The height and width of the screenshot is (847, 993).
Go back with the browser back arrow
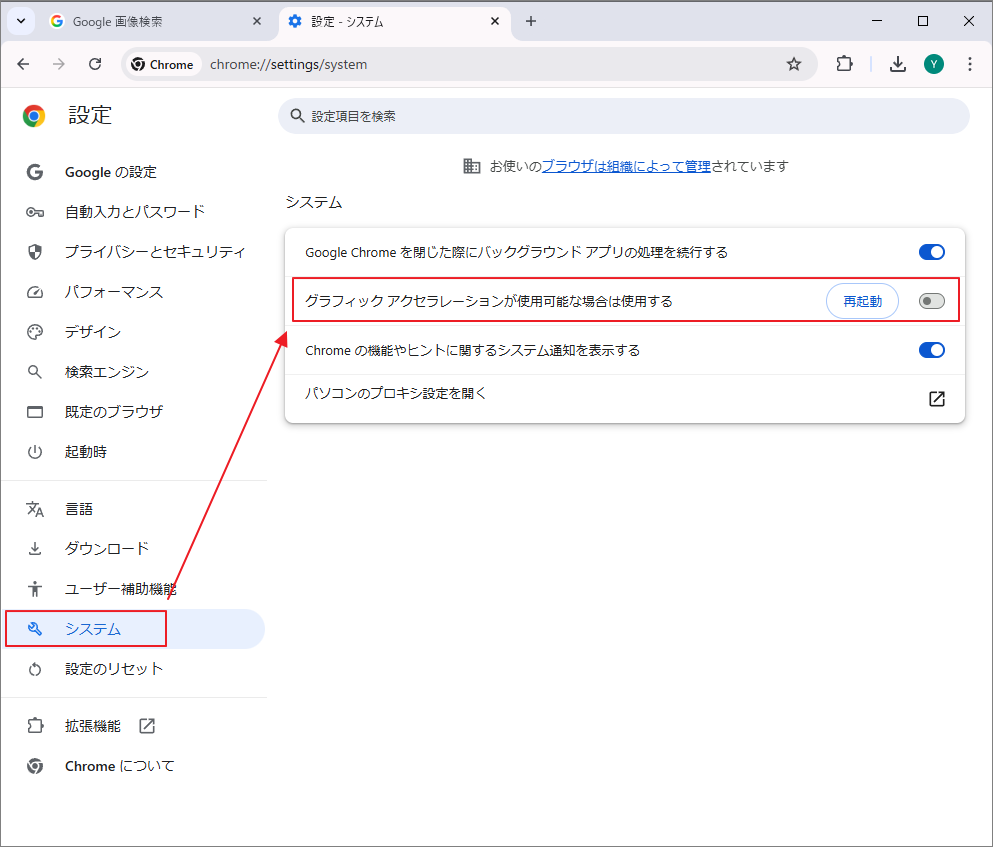pos(23,64)
